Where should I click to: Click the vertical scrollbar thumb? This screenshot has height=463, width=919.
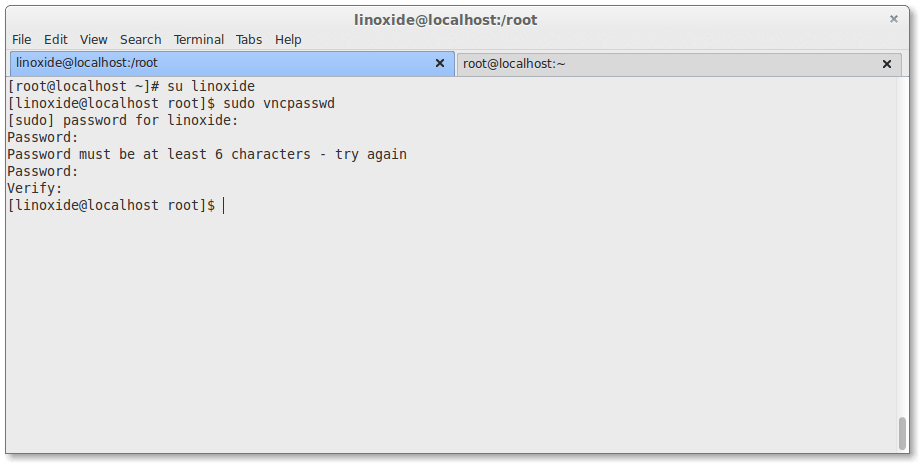[x=903, y=433]
